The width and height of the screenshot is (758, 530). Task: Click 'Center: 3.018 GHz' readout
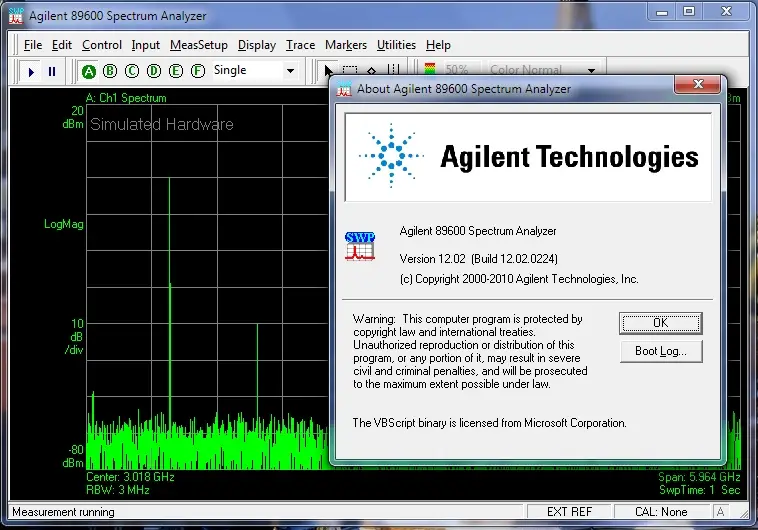130,477
